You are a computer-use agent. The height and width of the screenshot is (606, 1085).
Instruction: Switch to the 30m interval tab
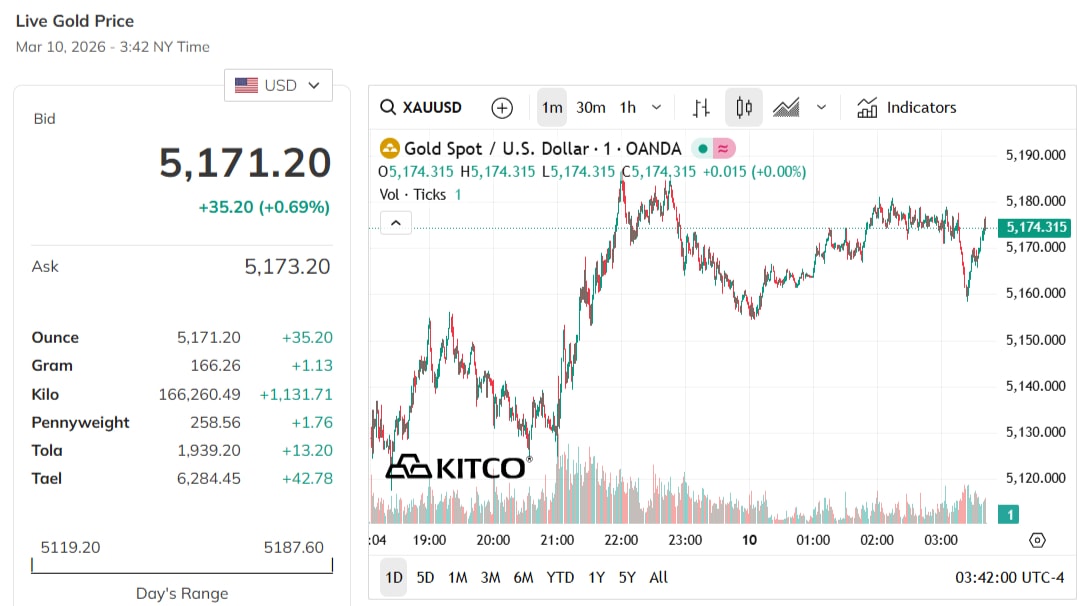coord(591,107)
